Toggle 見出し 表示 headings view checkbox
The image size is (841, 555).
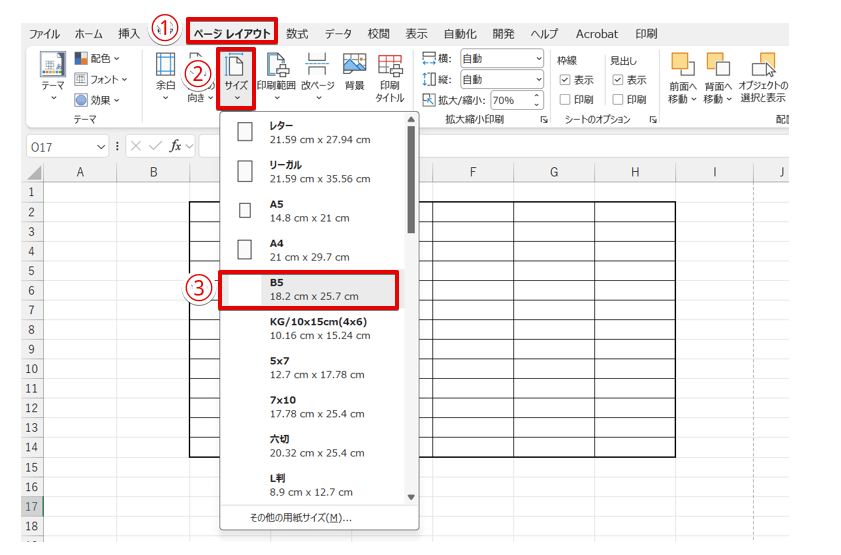618,80
